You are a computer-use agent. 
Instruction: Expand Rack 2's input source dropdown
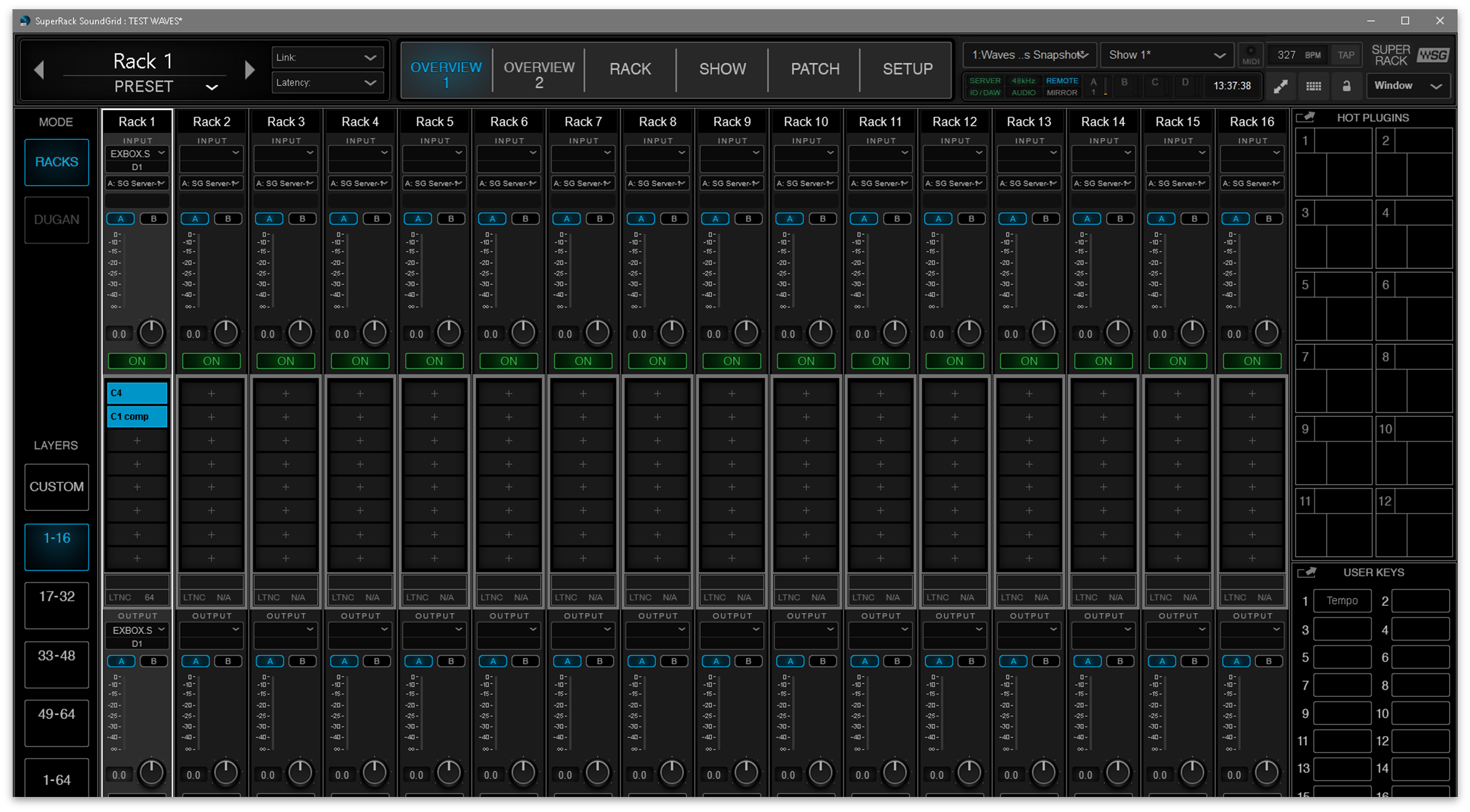click(x=211, y=154)
